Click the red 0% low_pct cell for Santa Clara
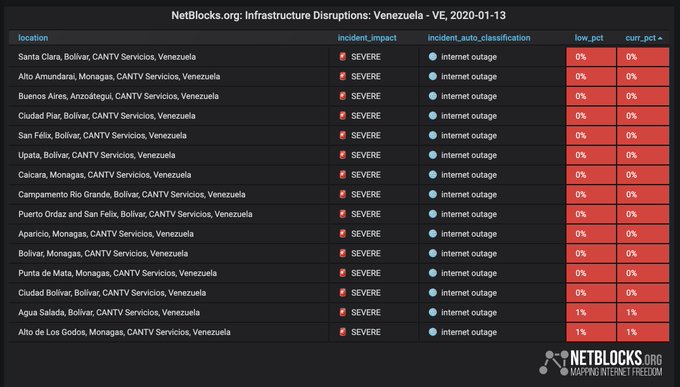The image size is (680, 387). 591,57
